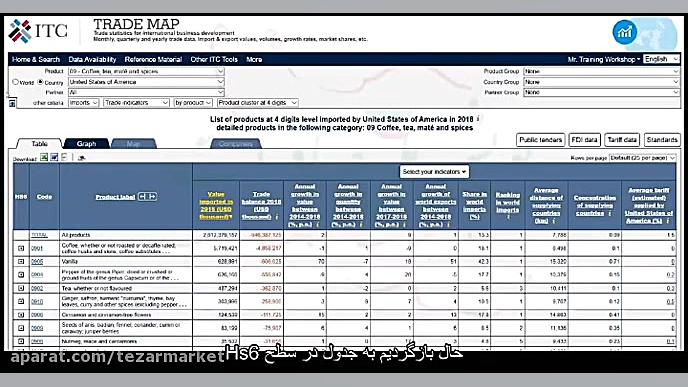Viewport: 688px width, 387px height.
Task: Open the Product dropdown showing 09 - Coffee, tea
Action: click(147, 71)
